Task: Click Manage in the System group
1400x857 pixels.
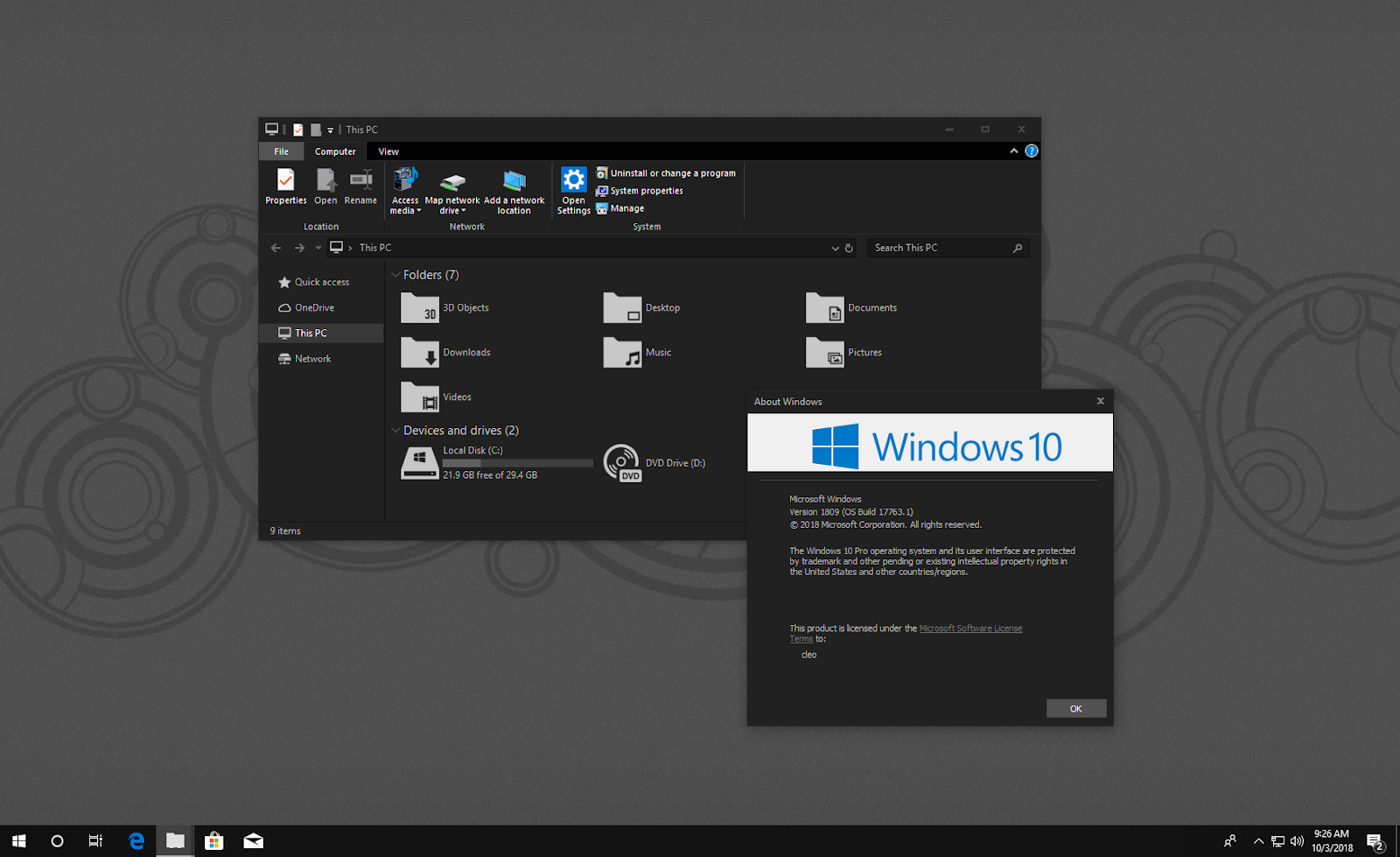Action: [620, 208]
